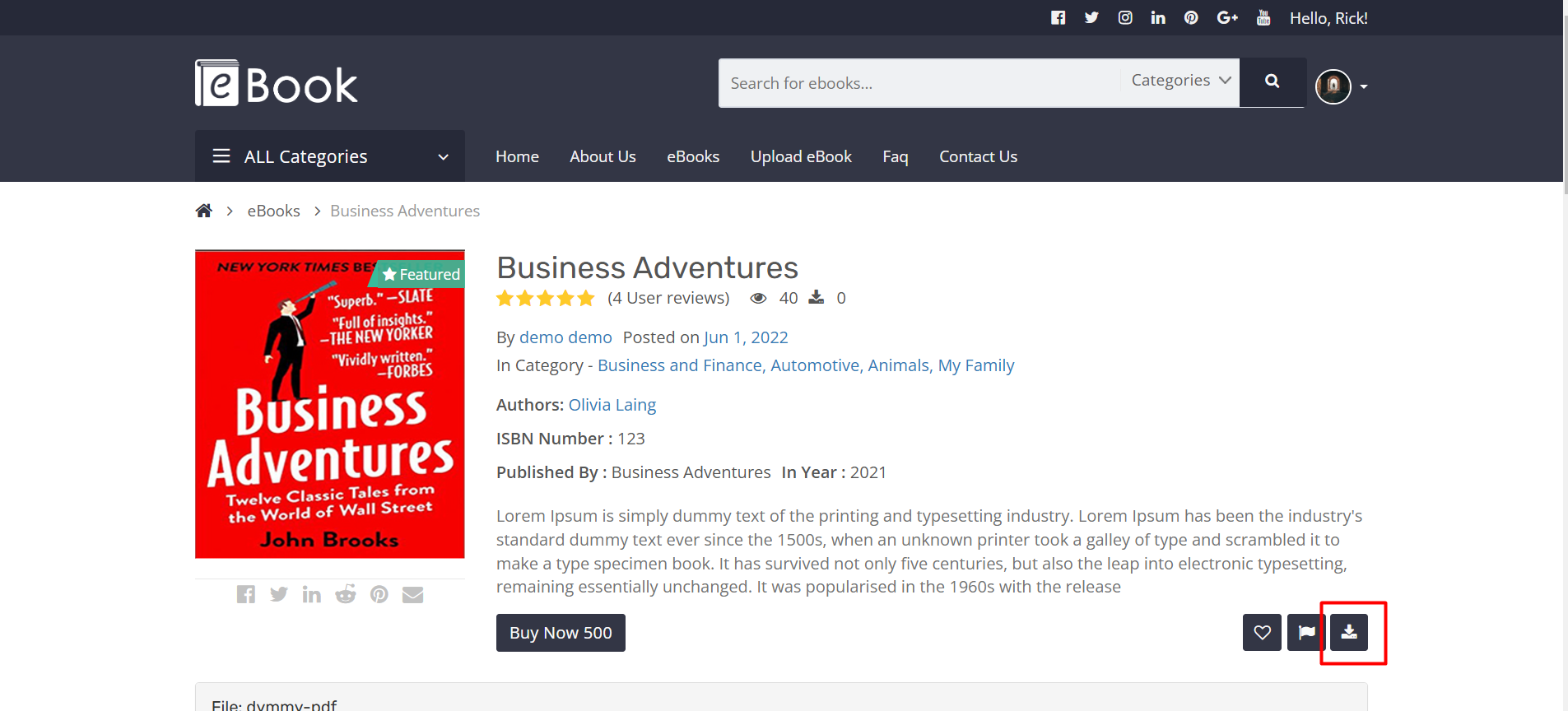Click the Buy Now 500 button
The width and height of the screenshot is (1568, 711).
pos(561,633)
